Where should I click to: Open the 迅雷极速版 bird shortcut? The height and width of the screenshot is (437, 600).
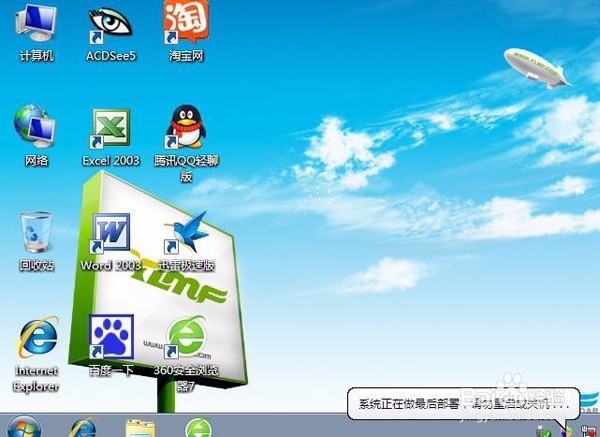coord(186,241)
